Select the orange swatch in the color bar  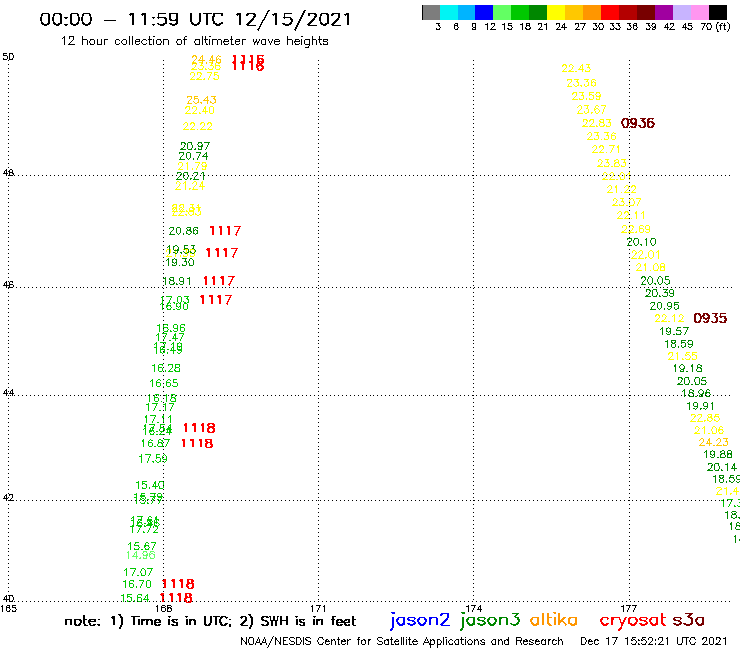point(592,12)
